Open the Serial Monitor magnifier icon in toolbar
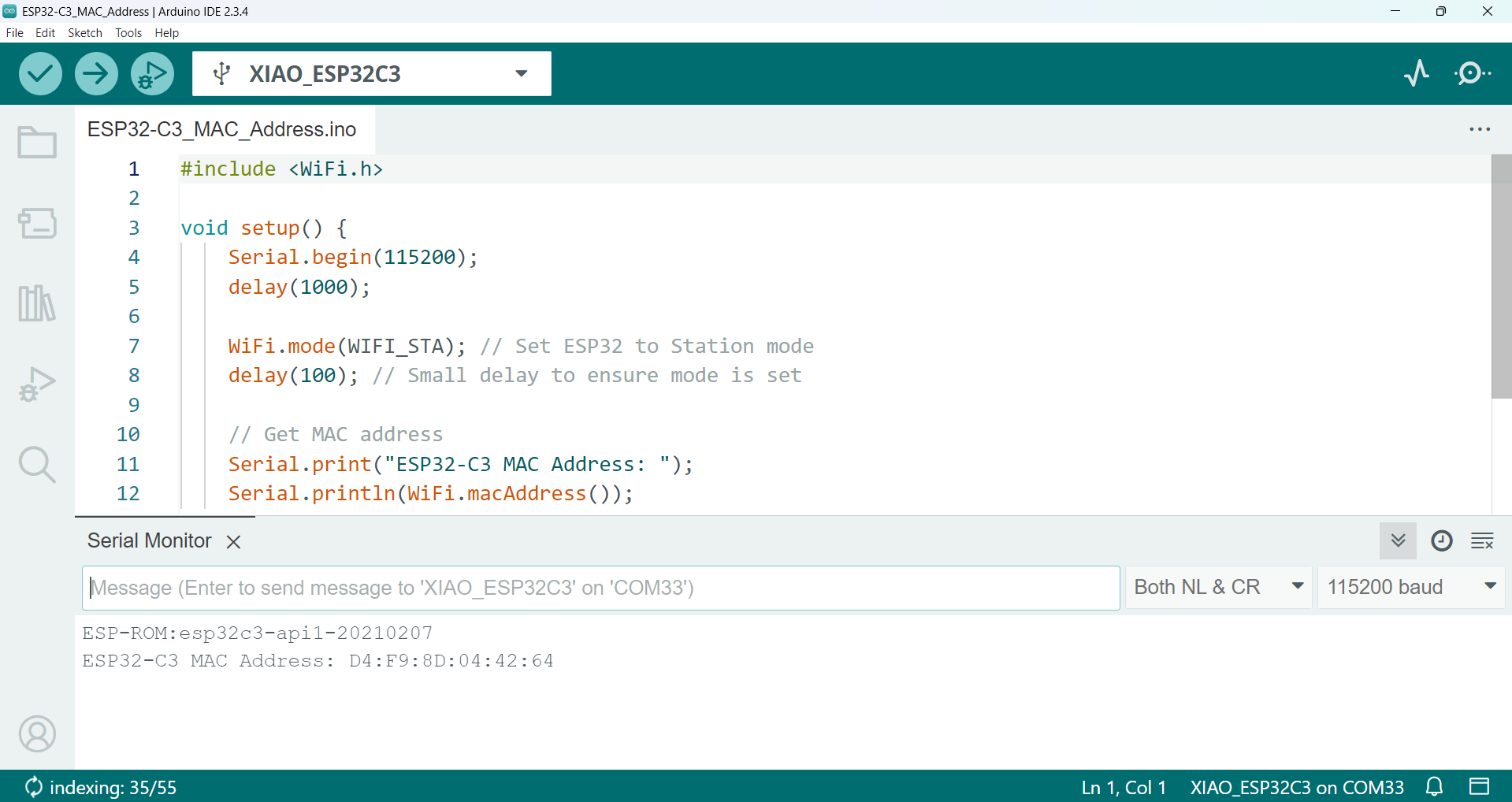The width and height of the screenshot is (1512, 802). tap(1472, 73)
